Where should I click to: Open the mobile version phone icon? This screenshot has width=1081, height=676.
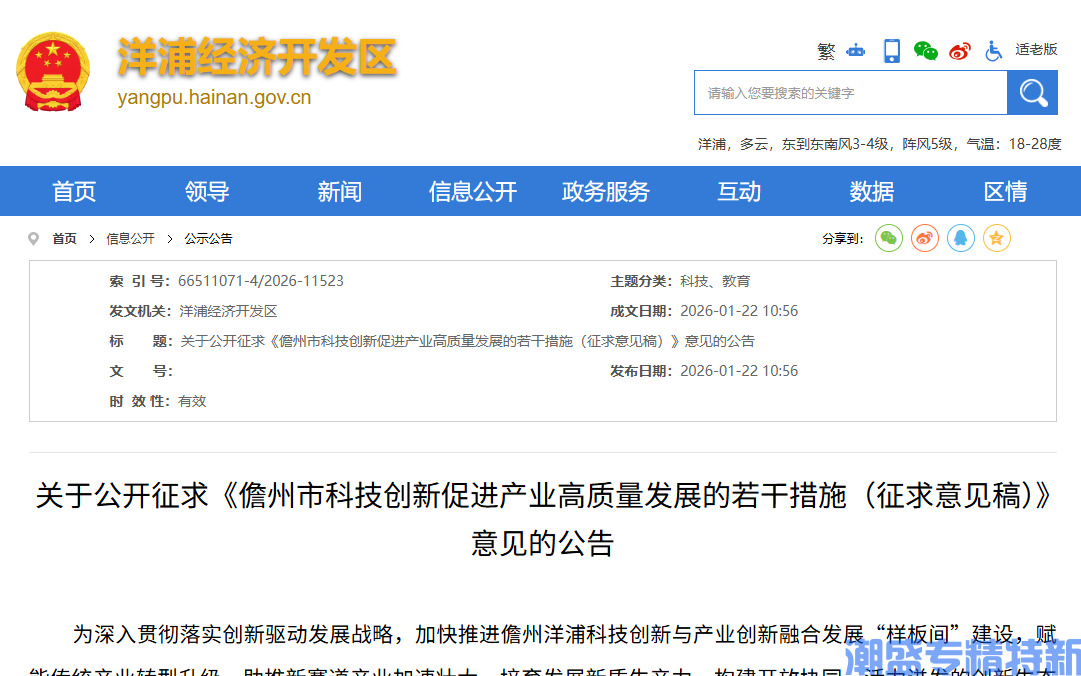(x=890, y=50)
